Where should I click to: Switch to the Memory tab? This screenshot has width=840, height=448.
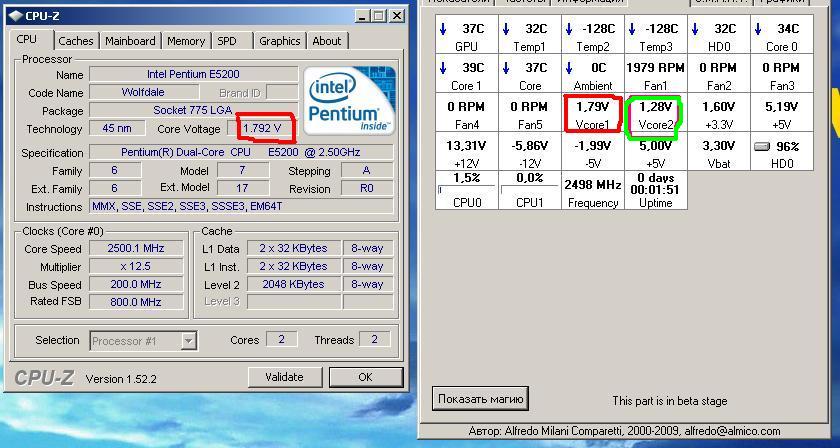coord(186,41)
